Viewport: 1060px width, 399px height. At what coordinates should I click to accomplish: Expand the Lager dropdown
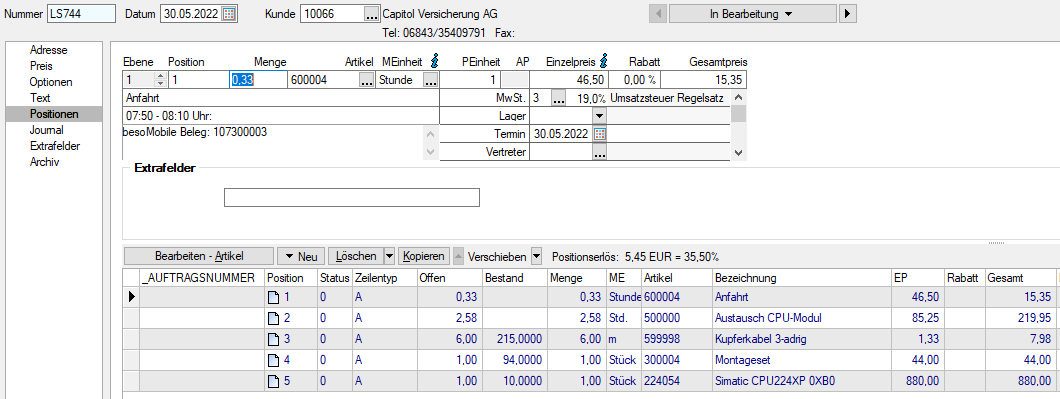tap(600, 116)
